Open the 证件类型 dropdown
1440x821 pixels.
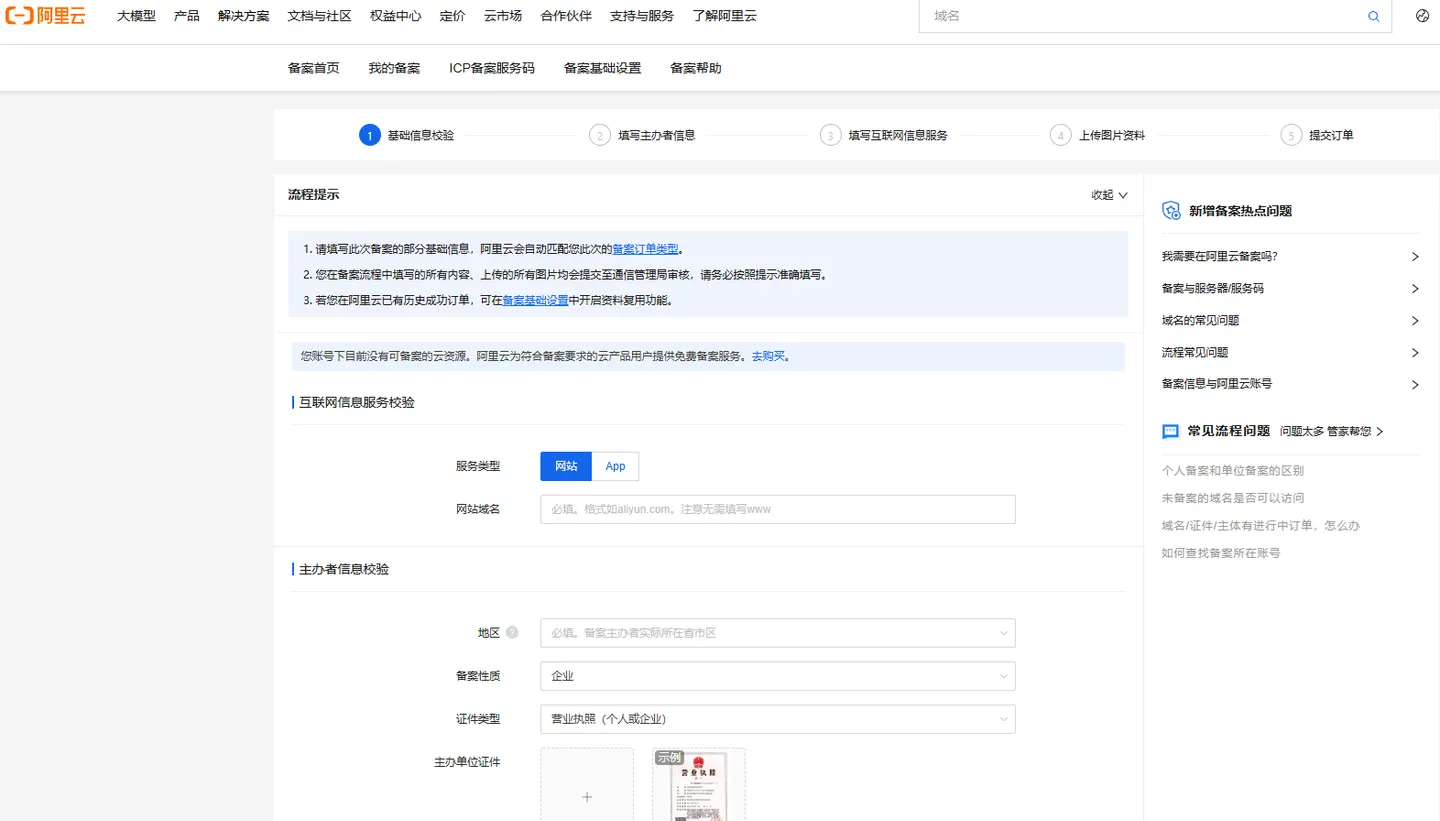click(778, 719)
